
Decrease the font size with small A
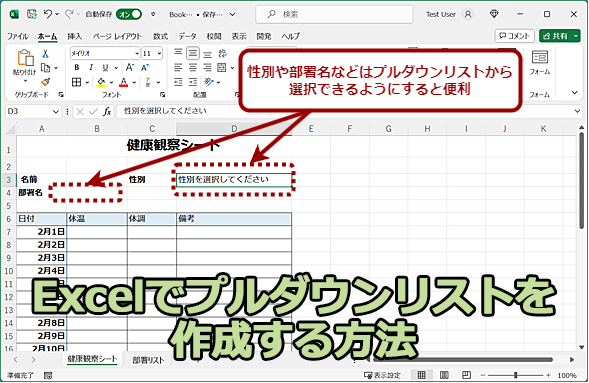[145, 68]
